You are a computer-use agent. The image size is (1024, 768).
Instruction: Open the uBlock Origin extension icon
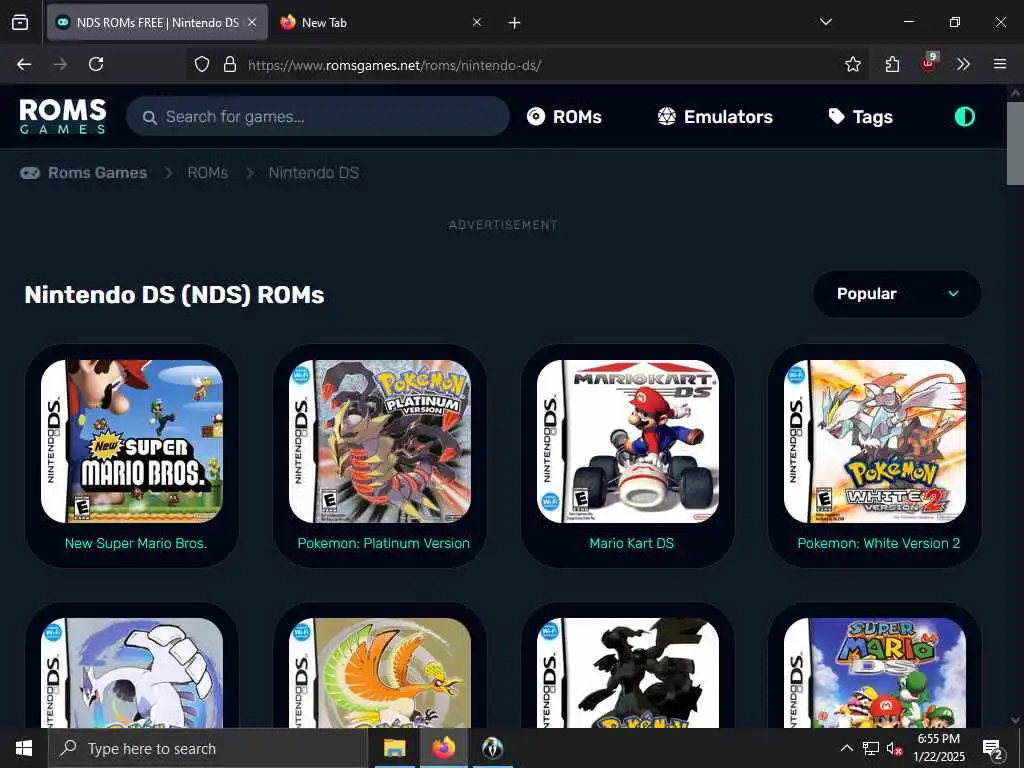(929, 63)
